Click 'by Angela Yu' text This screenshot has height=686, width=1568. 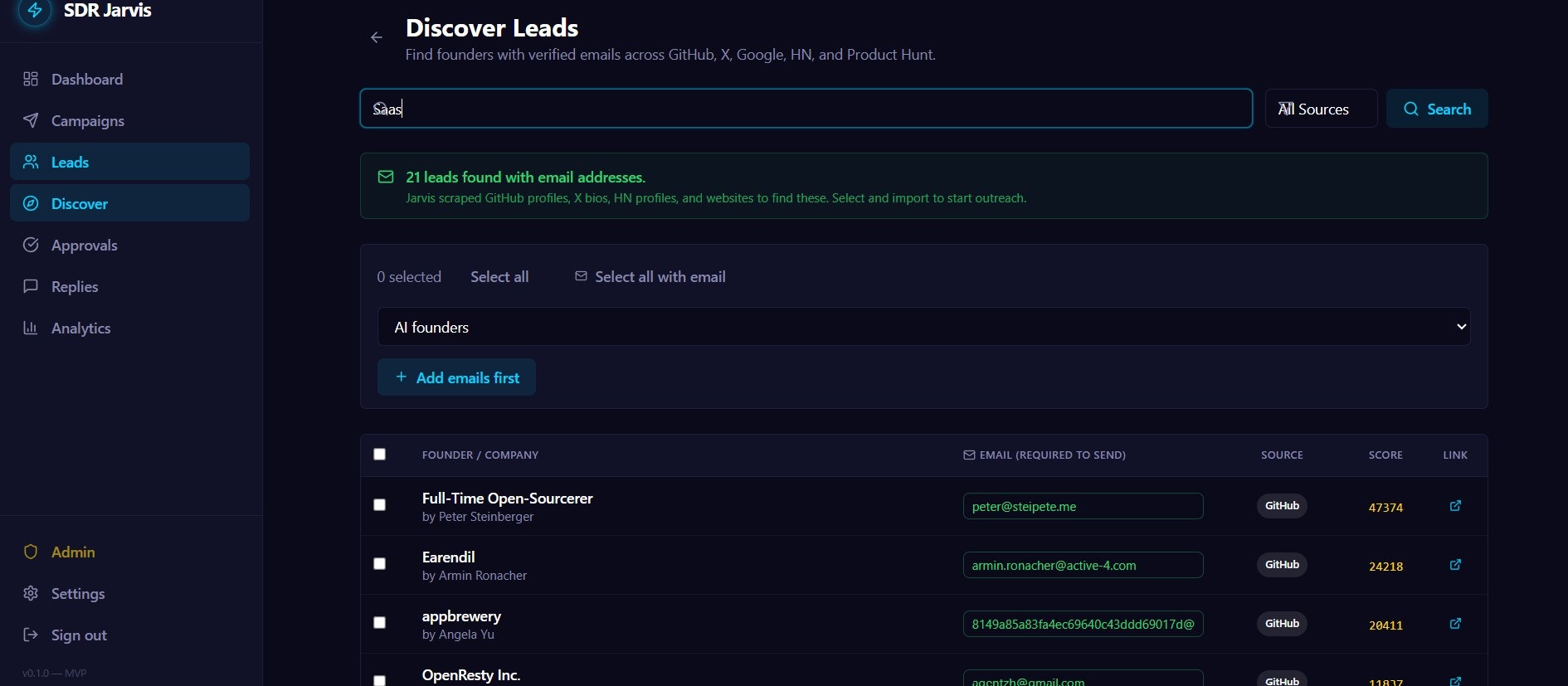(458, 635)
